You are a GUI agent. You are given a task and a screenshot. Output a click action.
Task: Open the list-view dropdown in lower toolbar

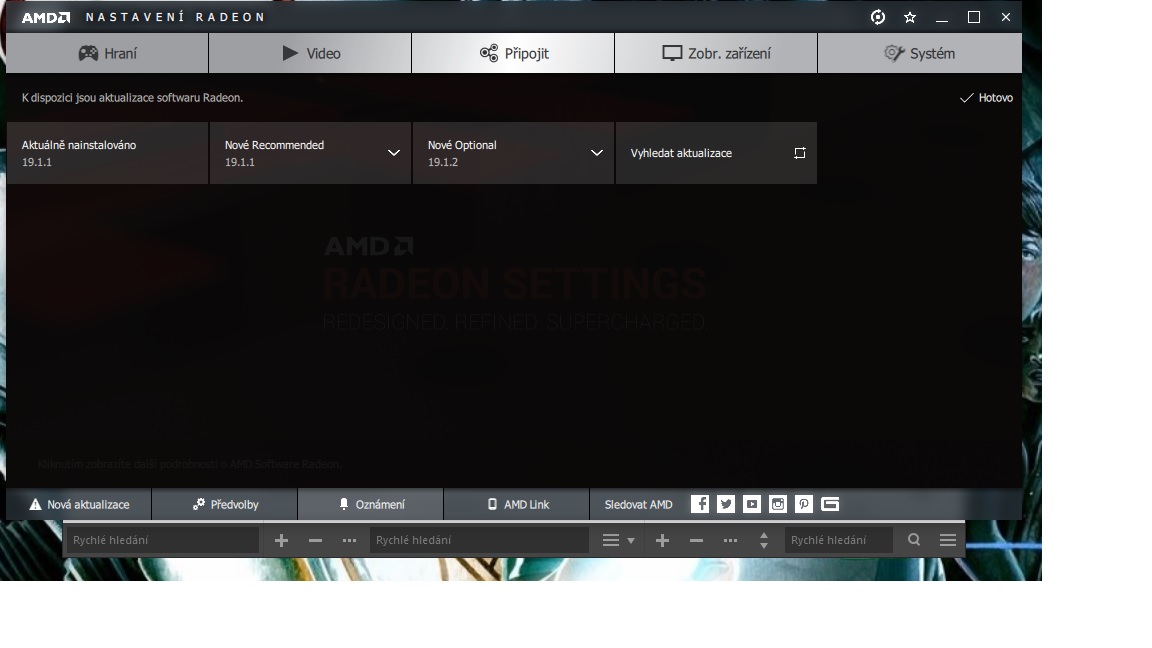pyautogui.click(x=619, y=541)
